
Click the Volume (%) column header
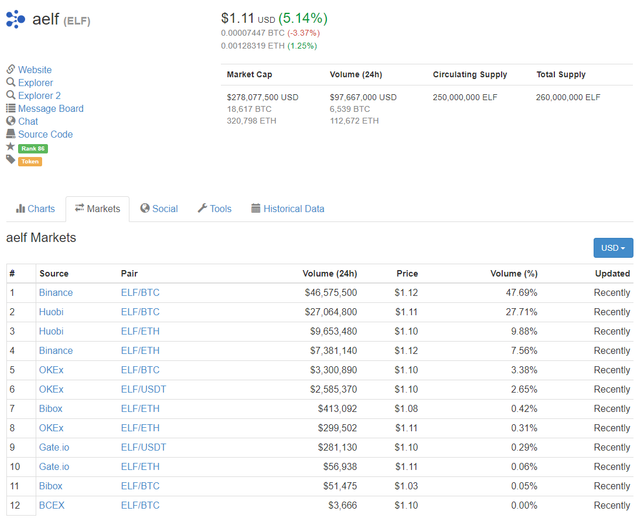pos(513,273)
